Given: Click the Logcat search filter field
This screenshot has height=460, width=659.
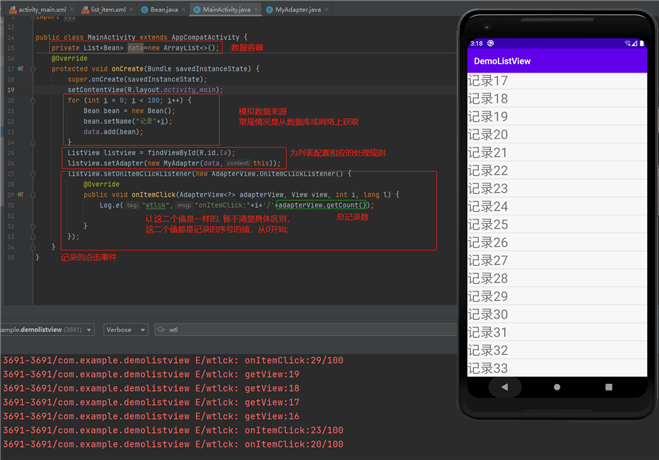Looking at the screenshot, I should point(306,330).
